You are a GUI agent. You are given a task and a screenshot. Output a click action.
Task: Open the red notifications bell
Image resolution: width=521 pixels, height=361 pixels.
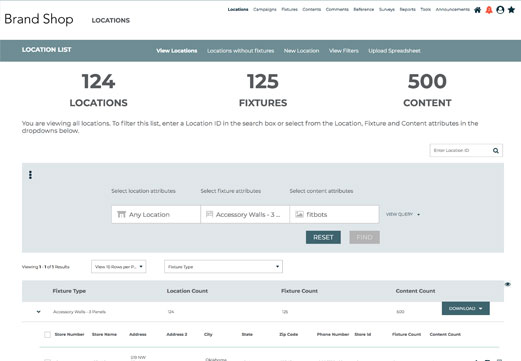[x=489, y=10]
